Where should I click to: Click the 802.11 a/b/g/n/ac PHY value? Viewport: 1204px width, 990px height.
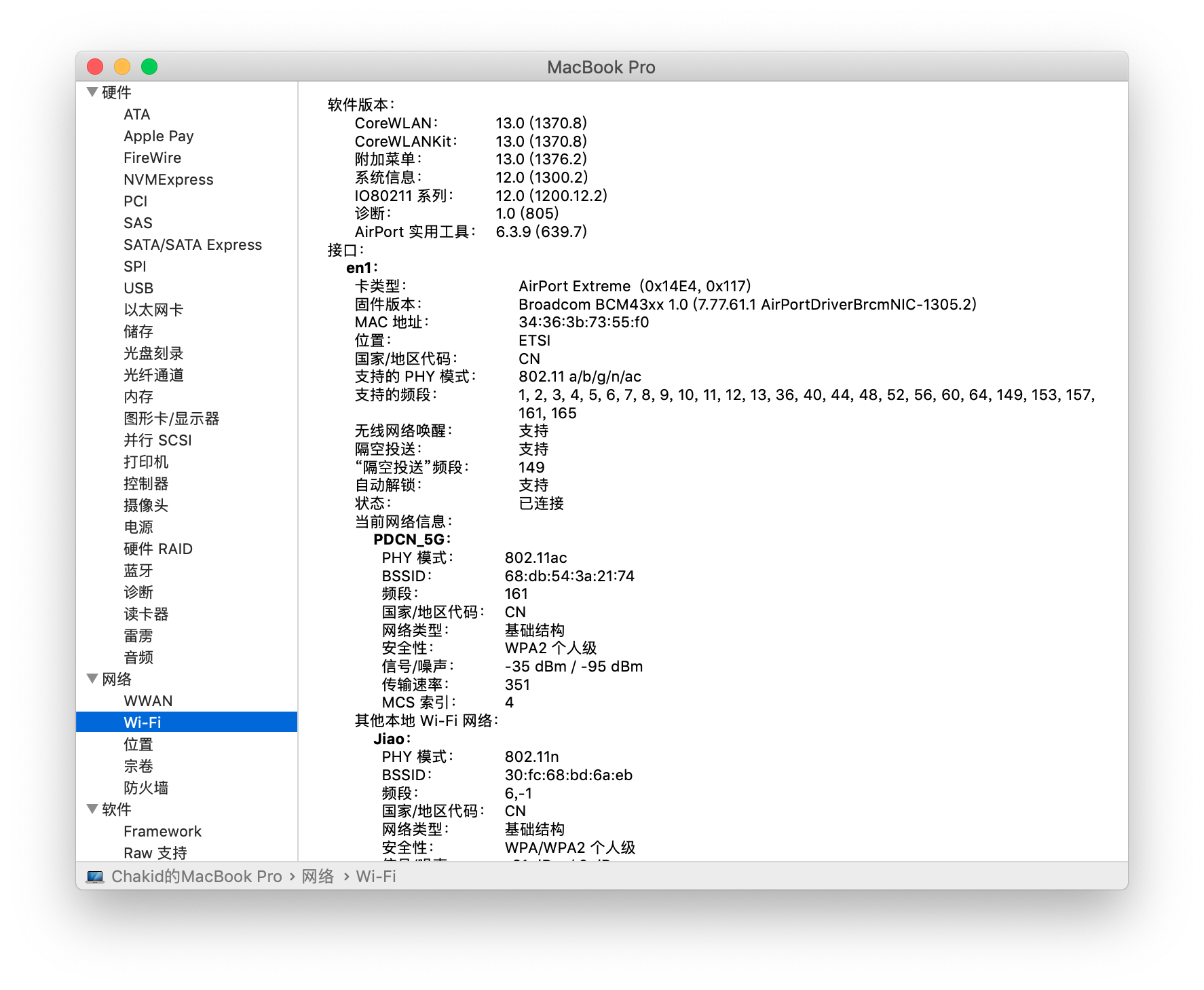click(x=580, y=376)
